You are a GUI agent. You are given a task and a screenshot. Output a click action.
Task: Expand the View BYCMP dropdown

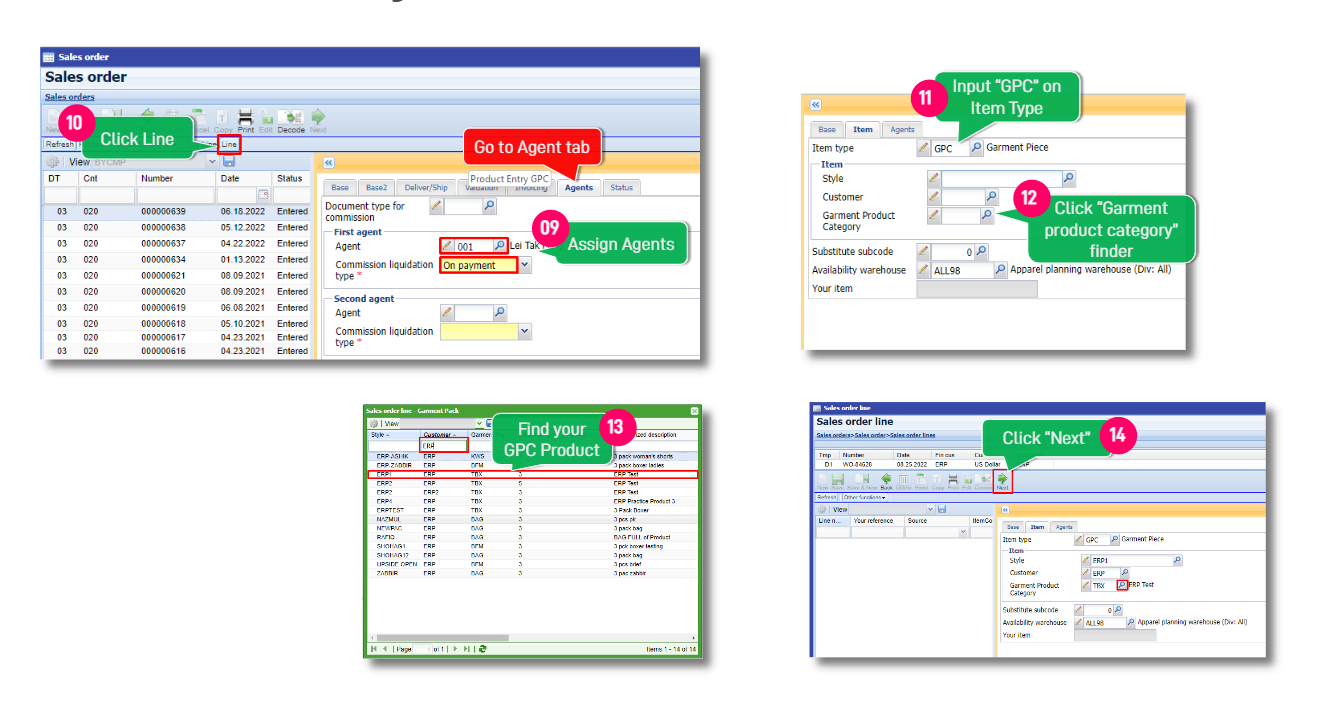point(212,162)
